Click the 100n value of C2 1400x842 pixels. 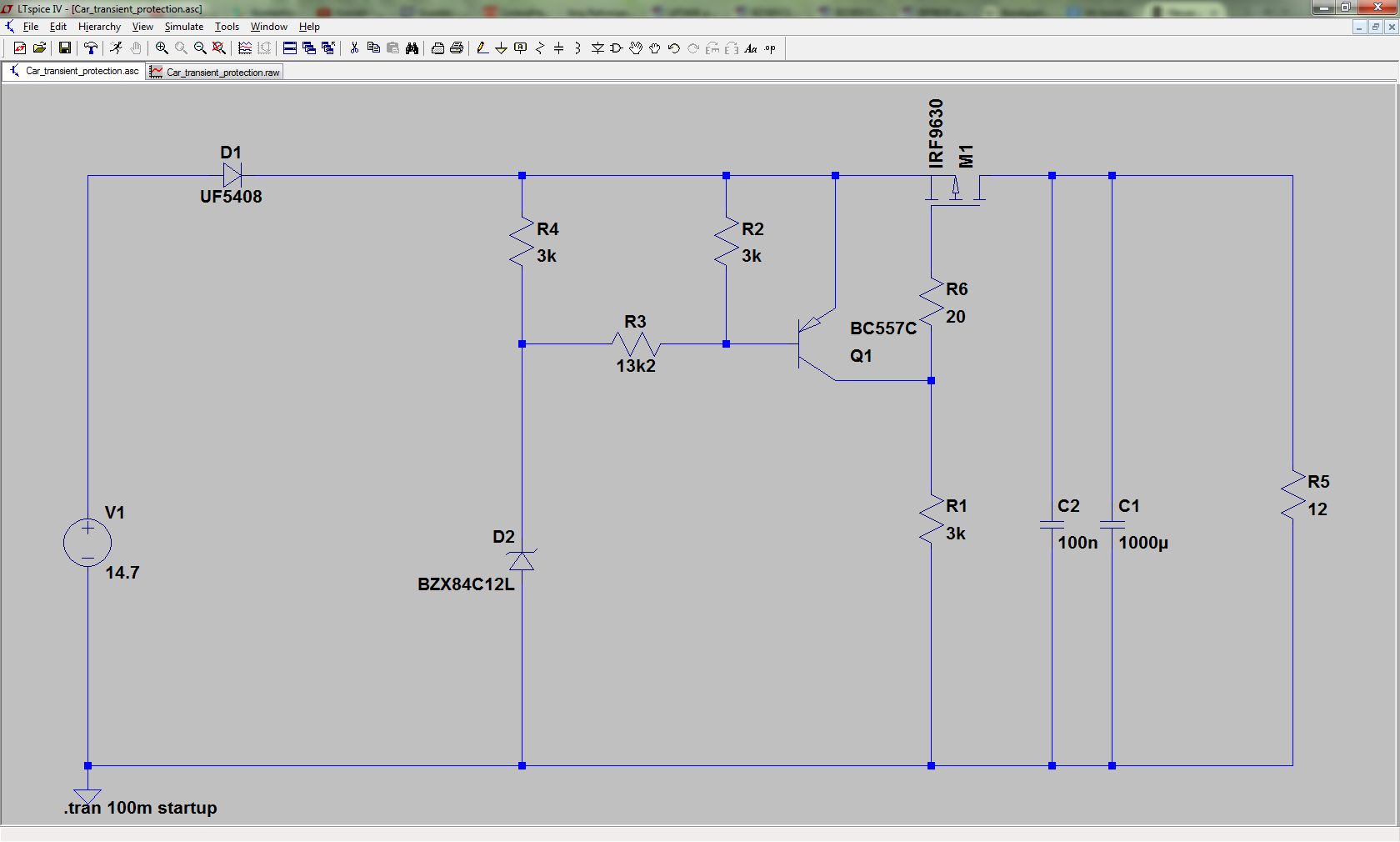tap(1077, 543)
